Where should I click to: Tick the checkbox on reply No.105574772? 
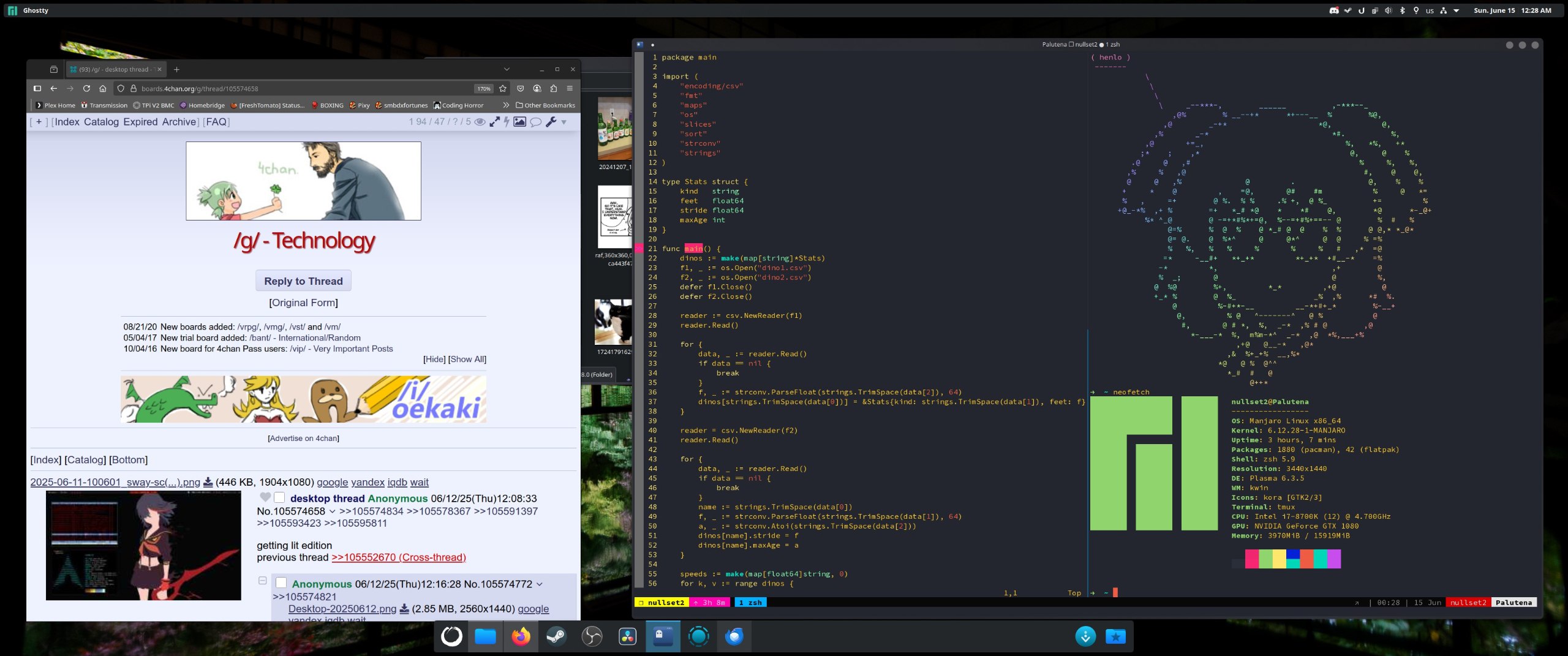coord(281,582)
